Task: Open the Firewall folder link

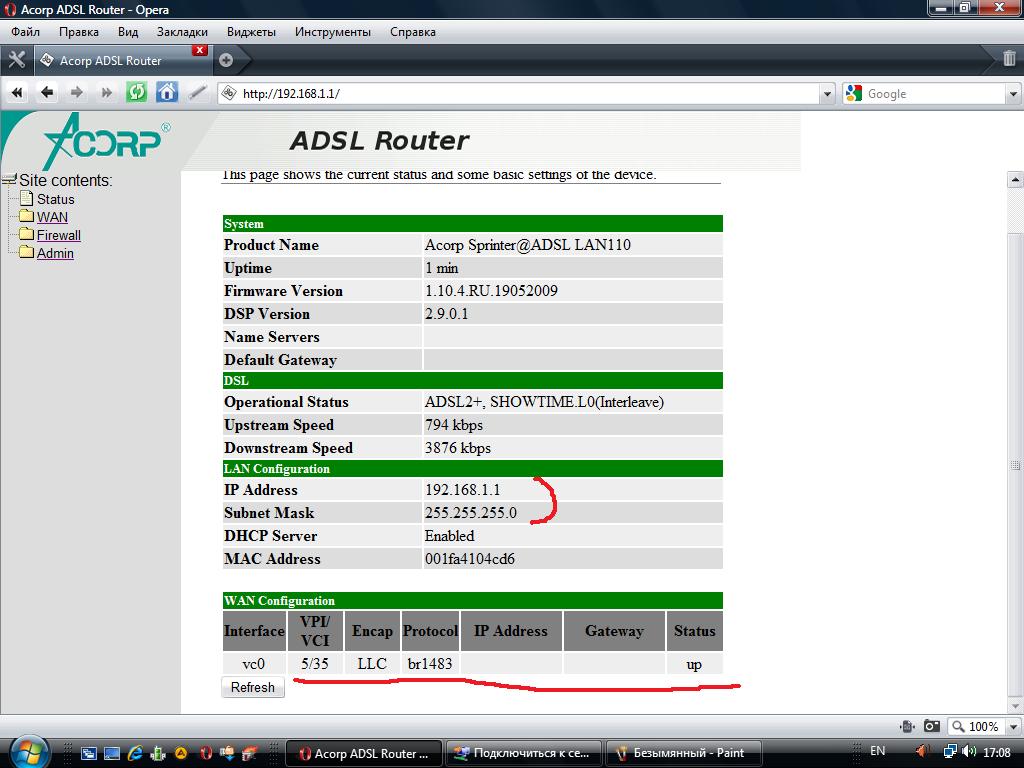Action: pos(58,235)
